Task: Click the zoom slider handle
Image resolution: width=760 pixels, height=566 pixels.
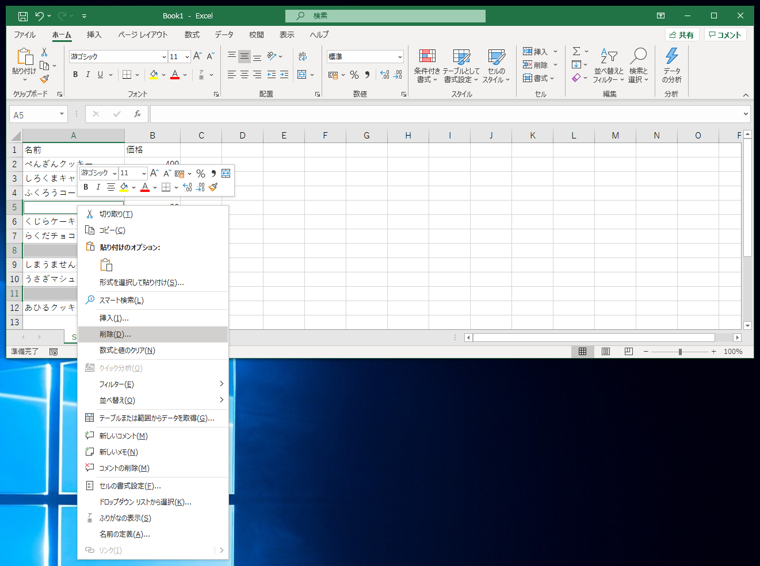Action: click(x=680, y=352)
